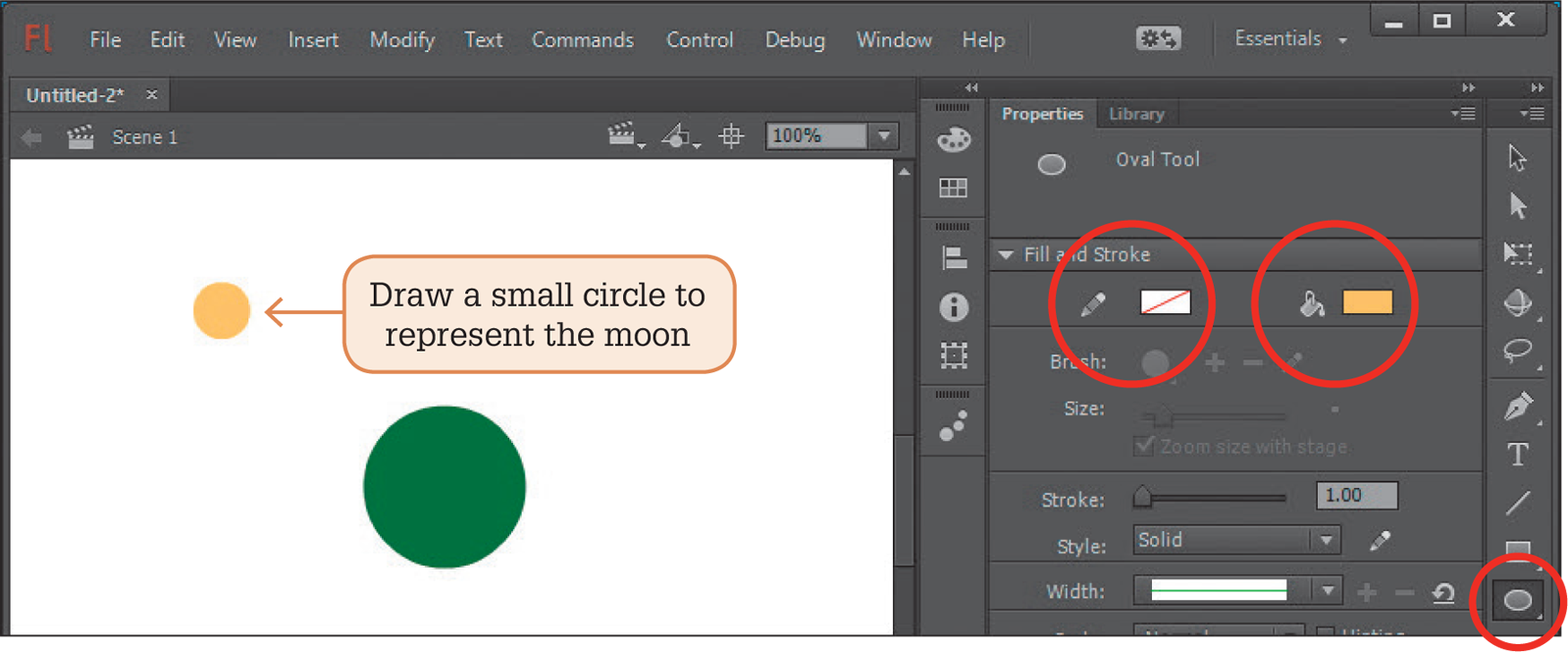The image size is (1568, 652).
Task: Click the Edit Symbols button
Action: 680,136
